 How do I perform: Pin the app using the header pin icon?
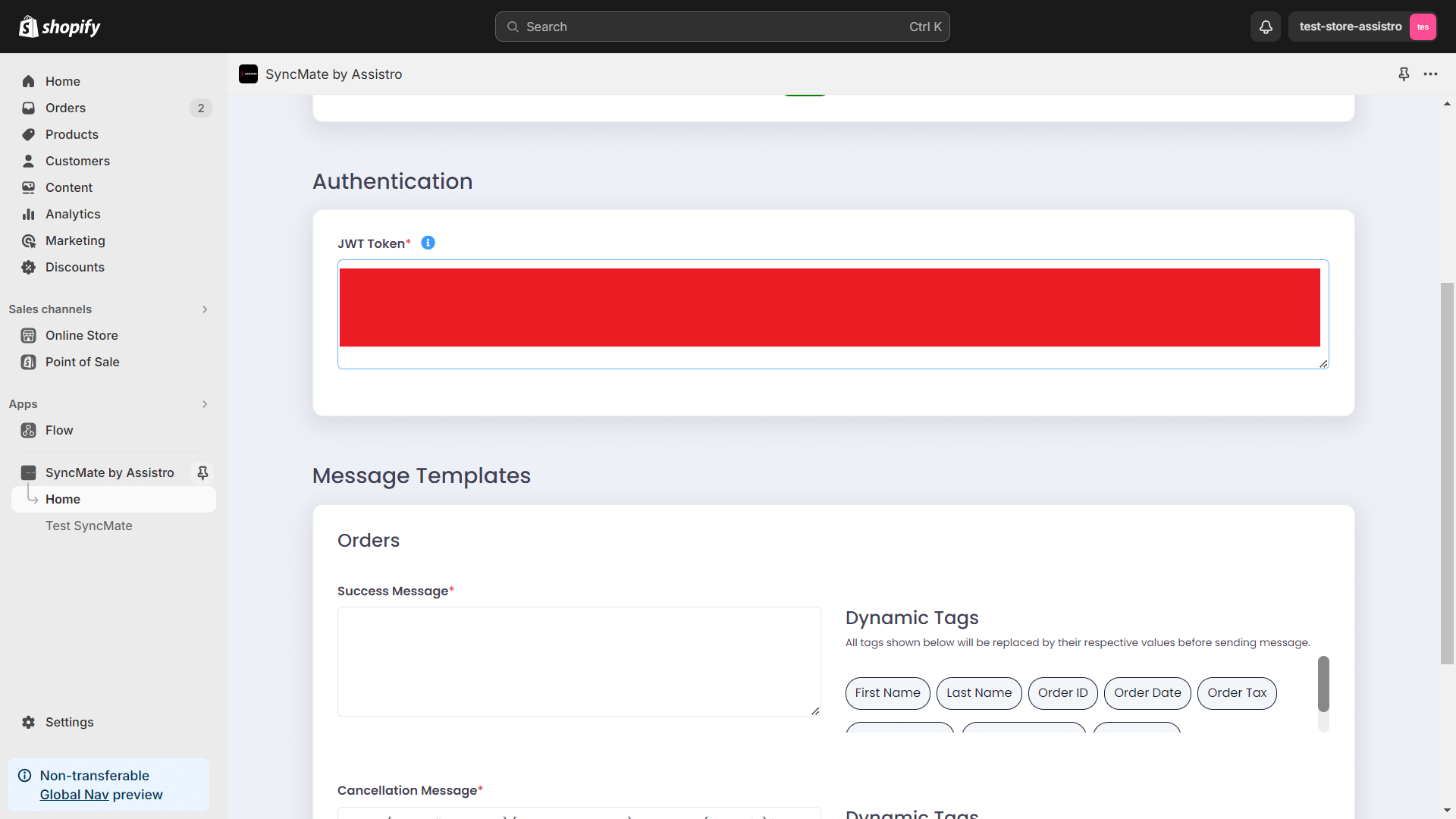point(1404,74)
